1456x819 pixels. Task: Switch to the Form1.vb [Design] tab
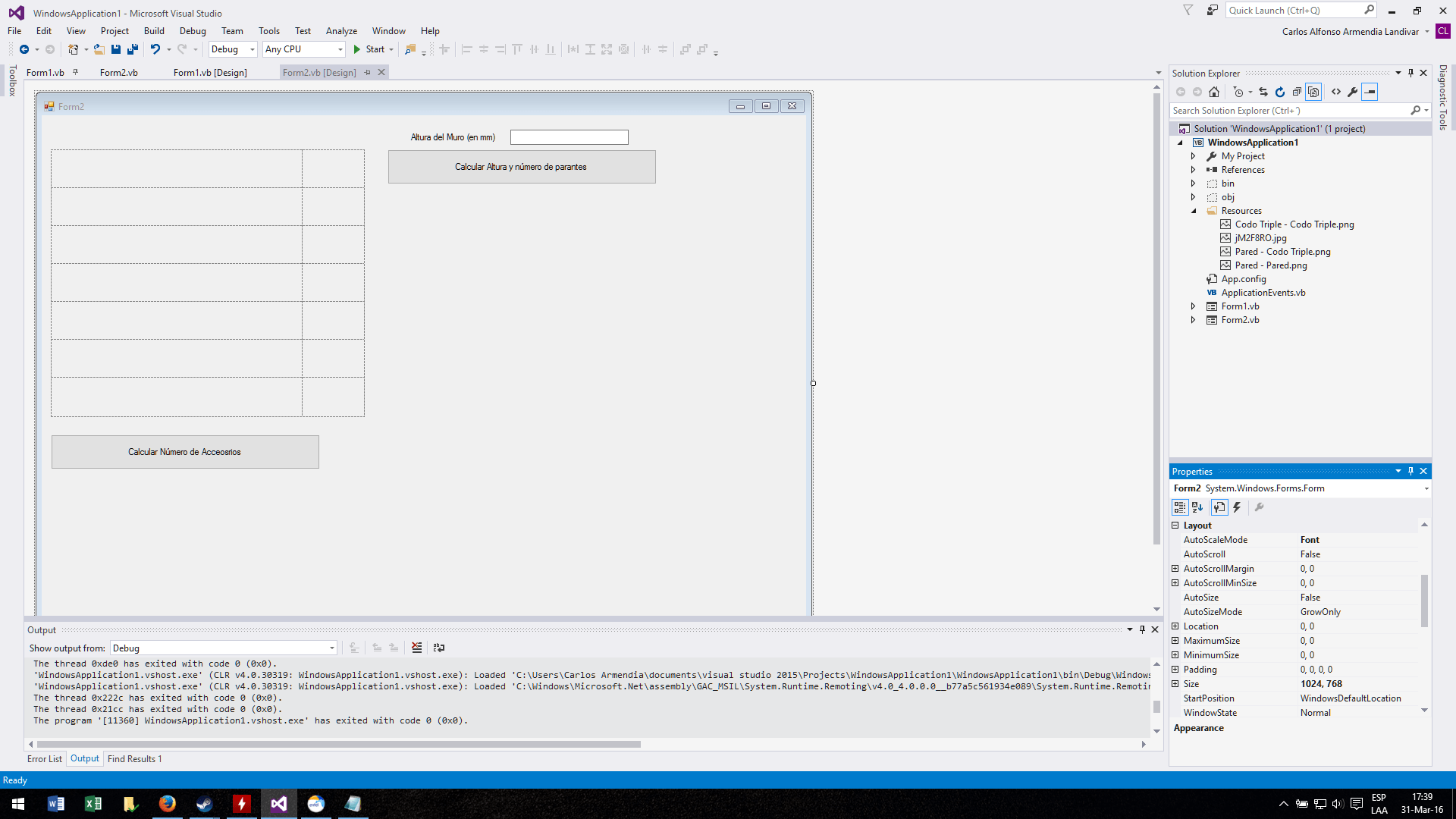(210, 73)
